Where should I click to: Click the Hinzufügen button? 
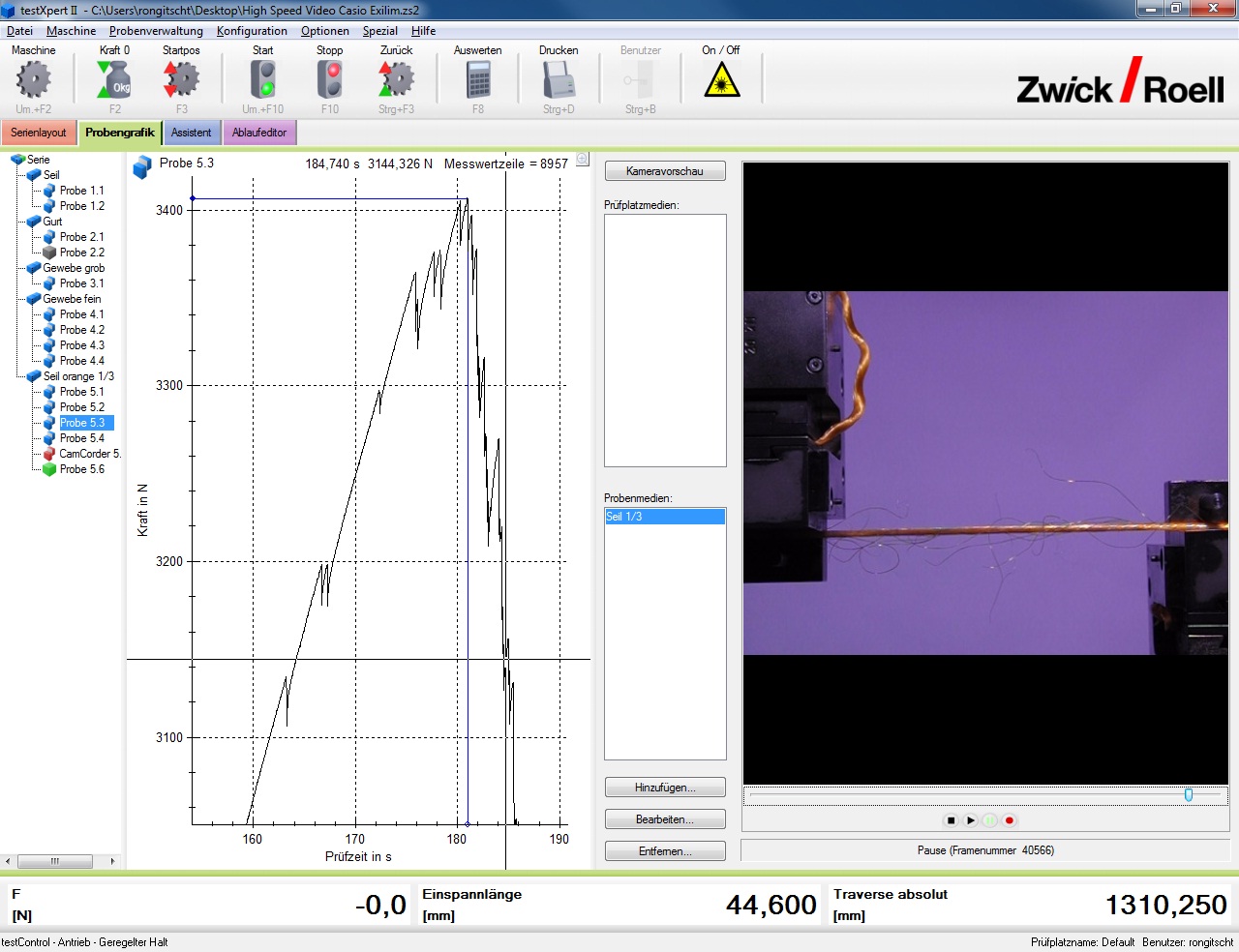(664, 787)
